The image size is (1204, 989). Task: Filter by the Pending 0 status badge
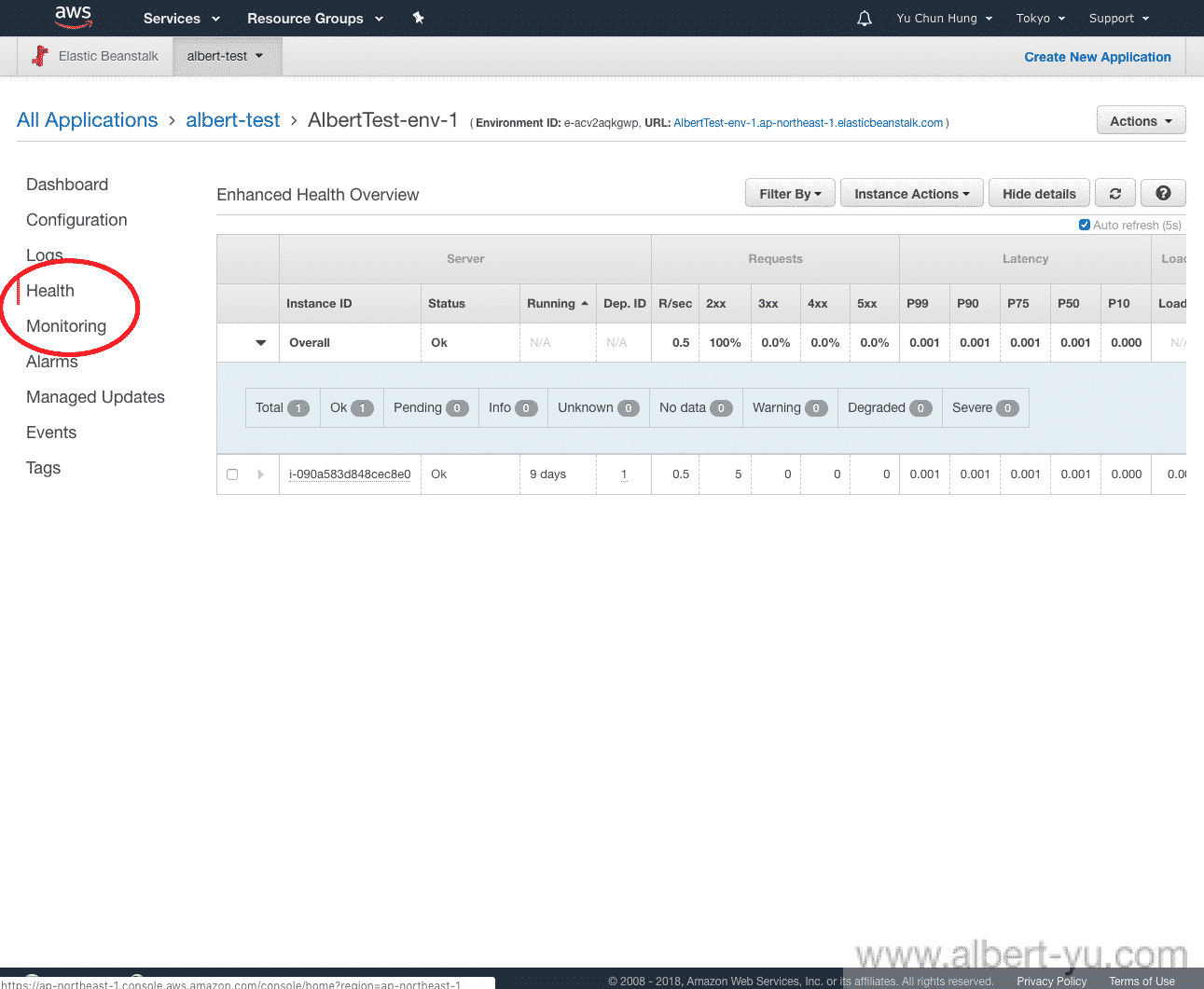point(431,408)
